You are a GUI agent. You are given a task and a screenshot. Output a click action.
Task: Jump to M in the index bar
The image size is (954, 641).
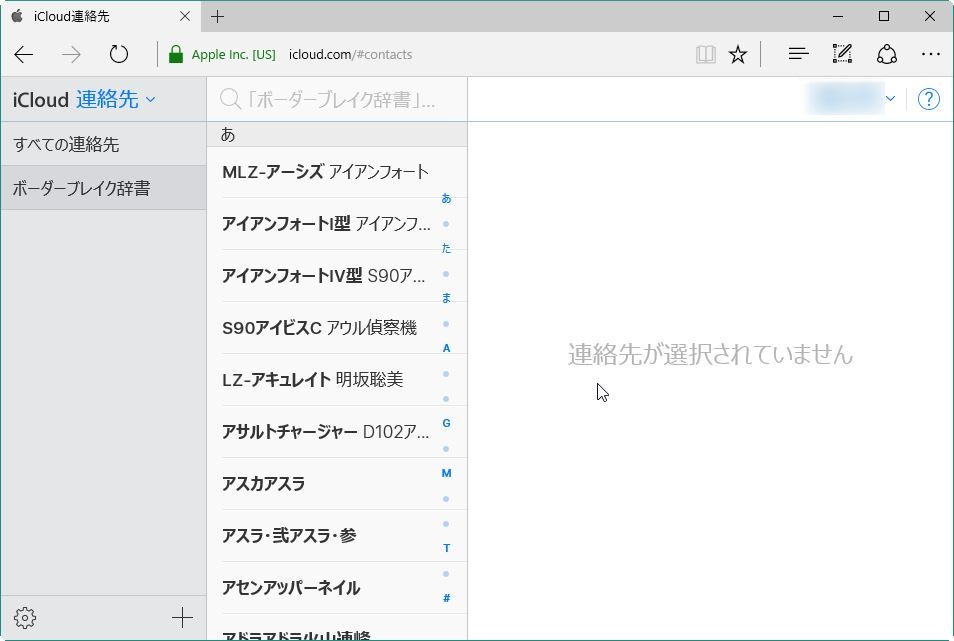pos(446,473)
